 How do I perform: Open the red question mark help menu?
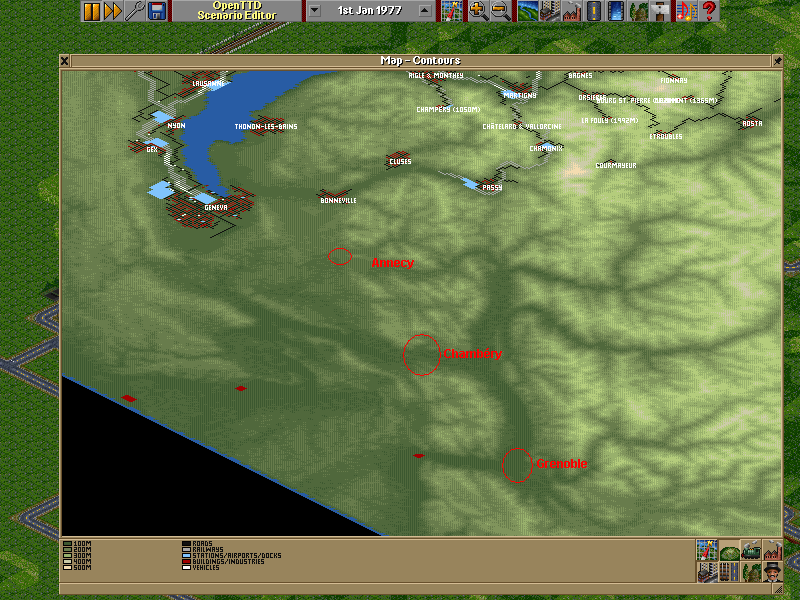pyautogui.click(x=709, y=11)
